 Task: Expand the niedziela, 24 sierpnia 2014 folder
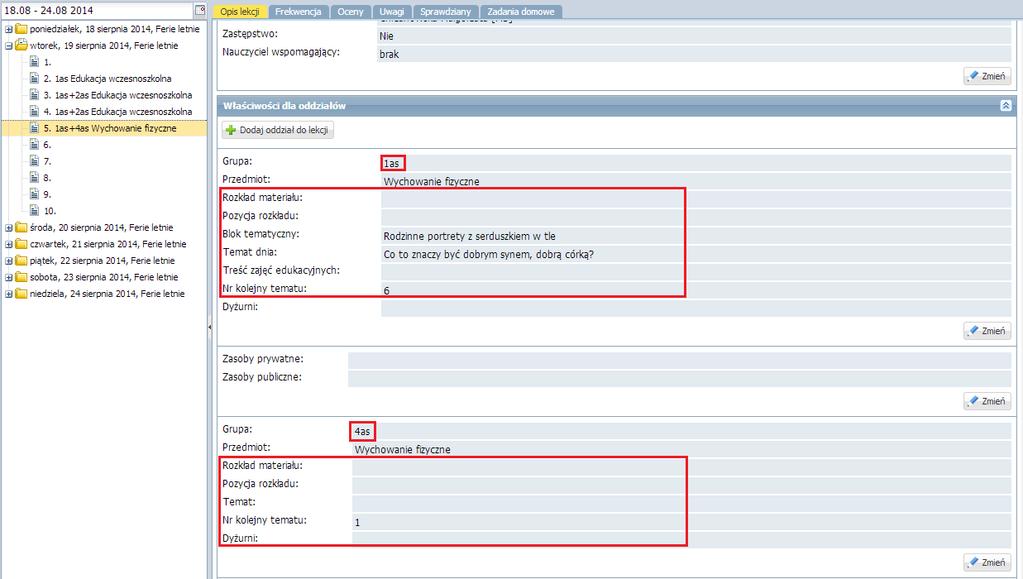(x=8, y=294)
